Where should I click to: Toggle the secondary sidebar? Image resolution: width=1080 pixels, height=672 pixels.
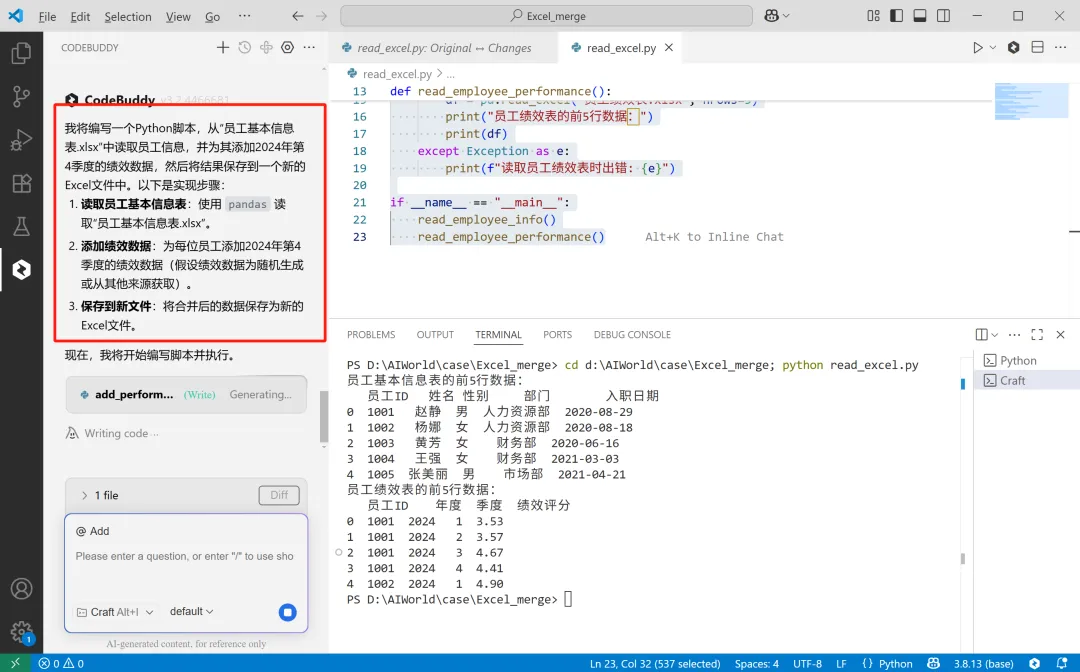click(944, 16)
